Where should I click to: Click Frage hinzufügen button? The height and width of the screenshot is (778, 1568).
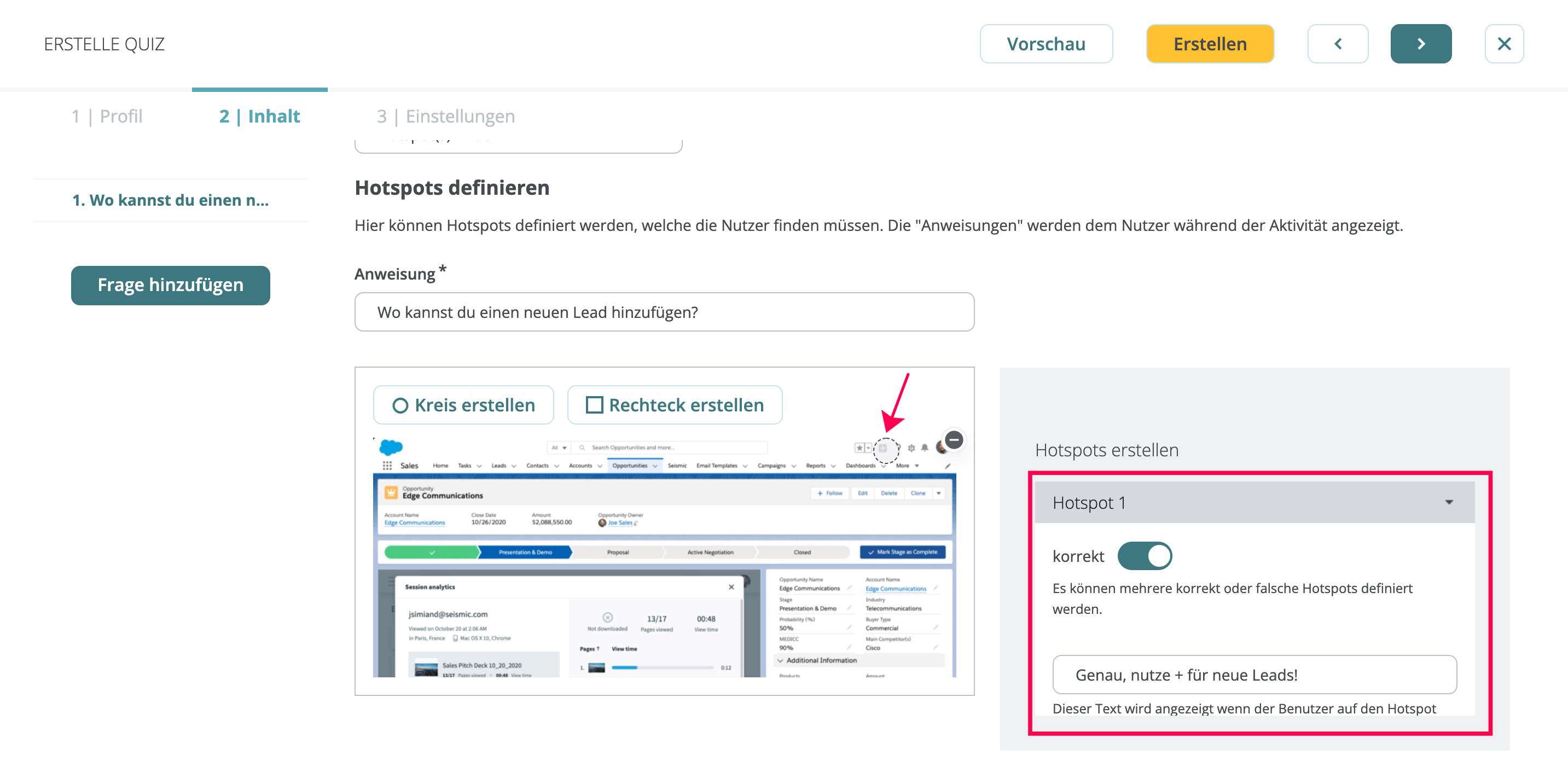pyautogui.click(x=171, y=285)
